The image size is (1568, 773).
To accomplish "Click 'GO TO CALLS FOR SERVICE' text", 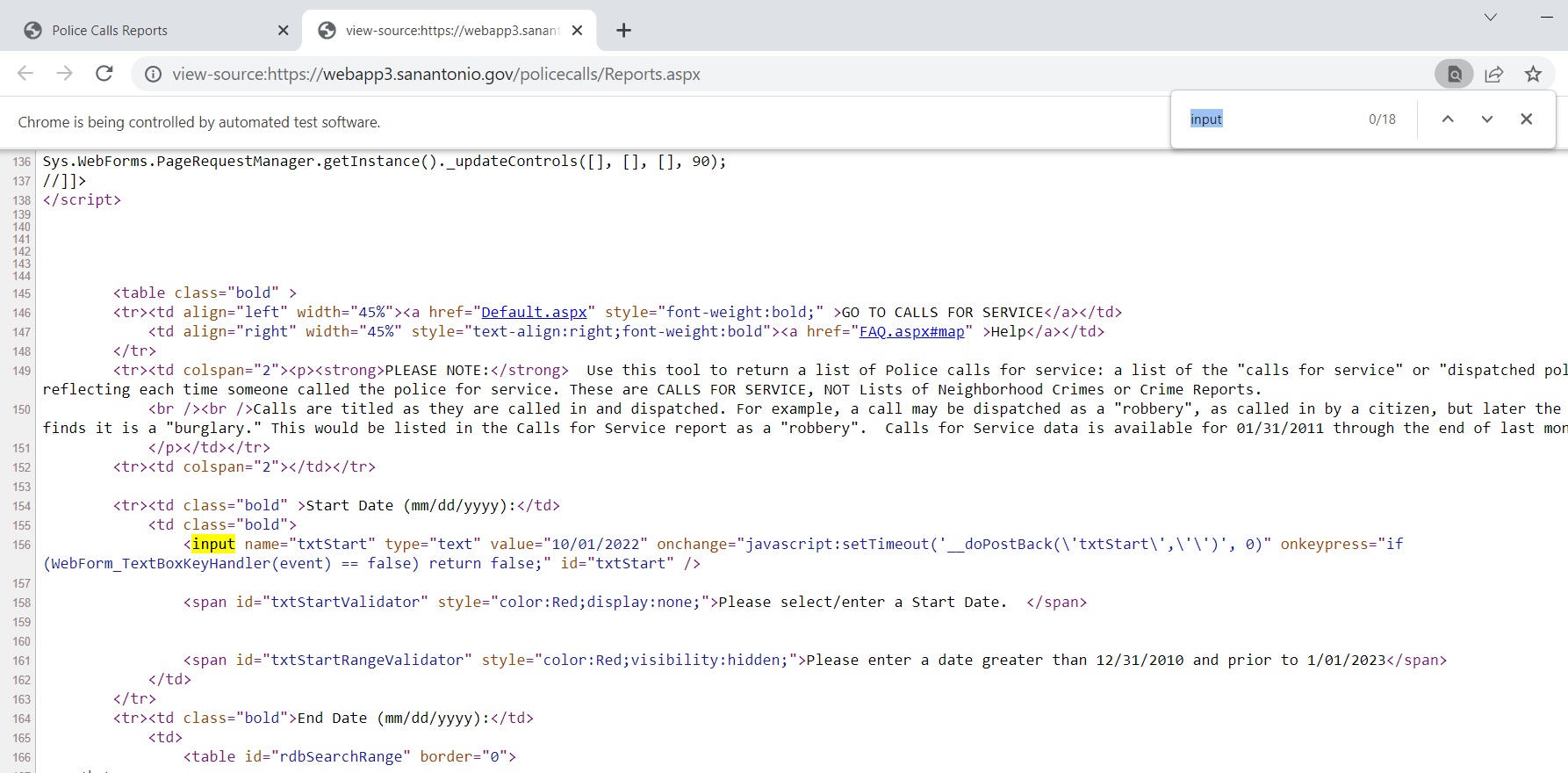I will tap(942, 313).
